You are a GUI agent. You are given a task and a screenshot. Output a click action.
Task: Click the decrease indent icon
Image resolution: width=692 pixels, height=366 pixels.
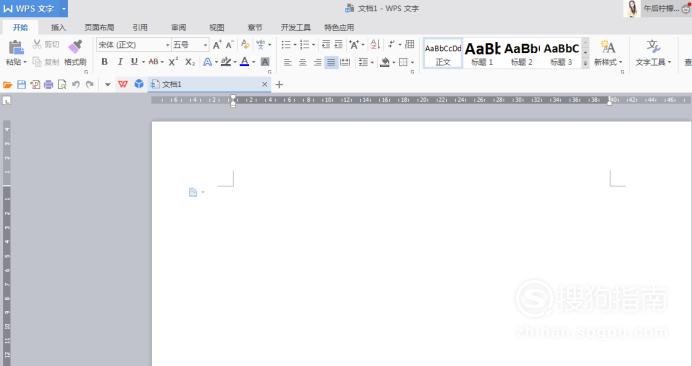[326, 44]
